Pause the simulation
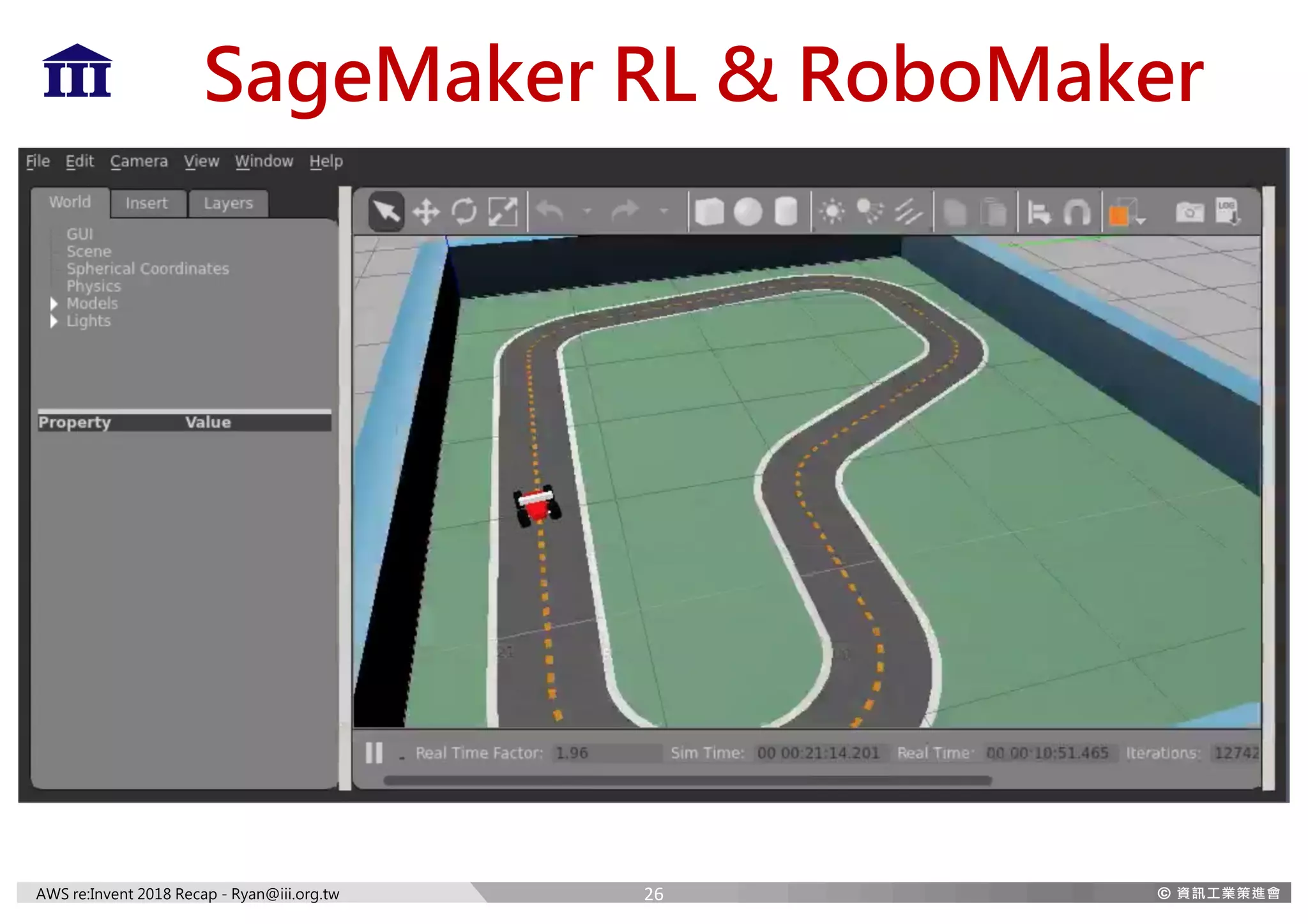 (374, 752)
